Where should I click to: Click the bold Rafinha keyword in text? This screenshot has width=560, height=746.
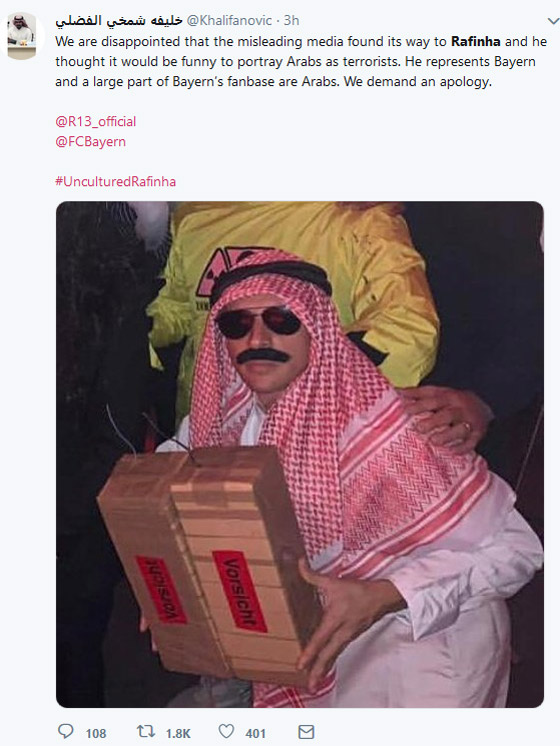[x=475, y=41]
